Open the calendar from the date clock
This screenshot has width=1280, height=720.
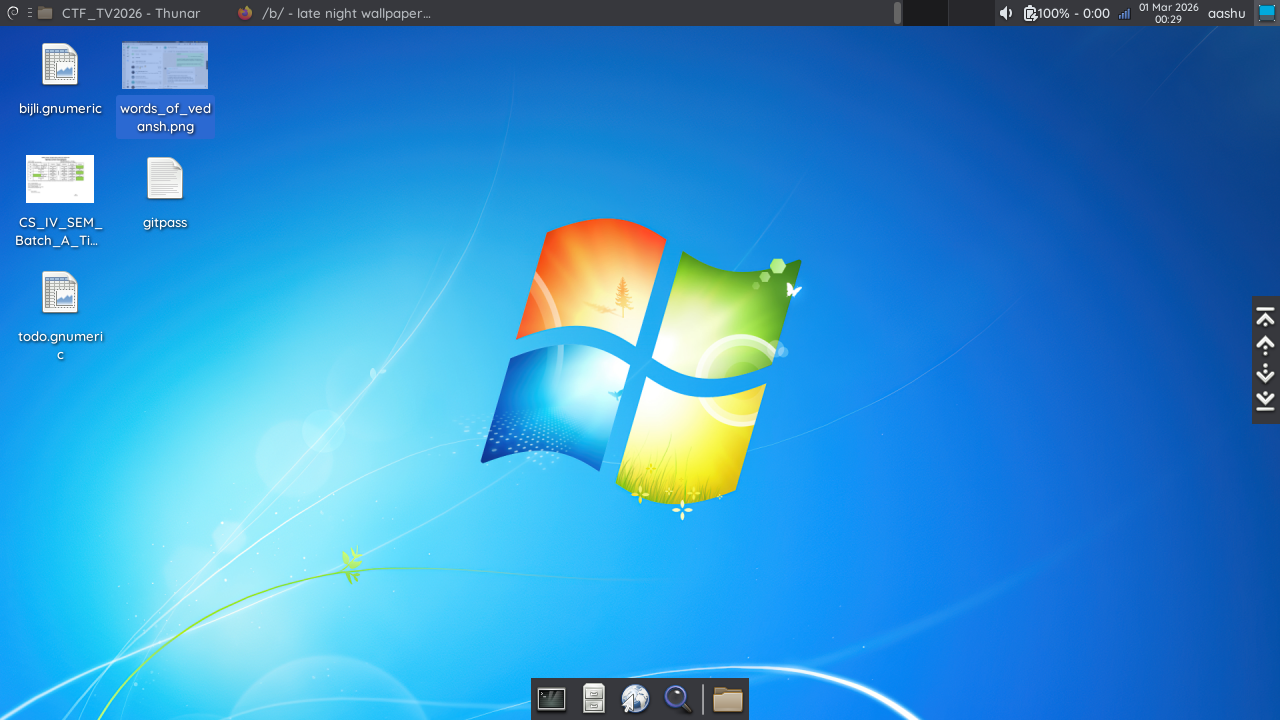tap(1168, 13)
